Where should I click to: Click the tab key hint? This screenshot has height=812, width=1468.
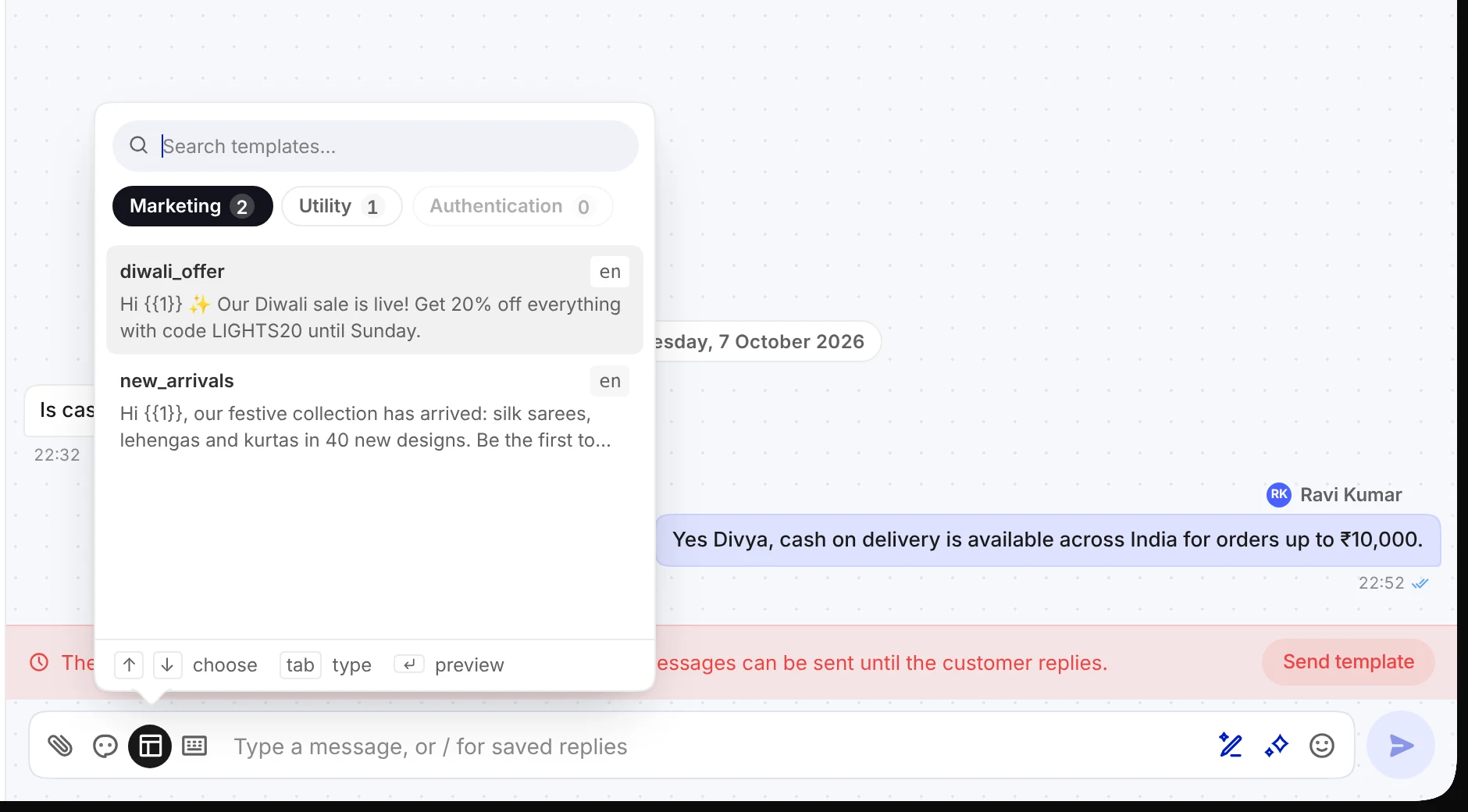tap(300, 664)
